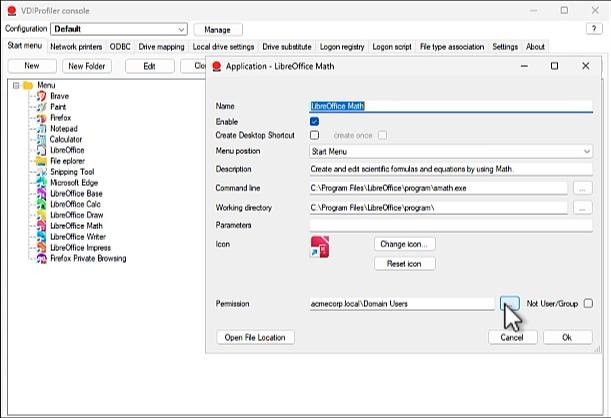Click the Manage button

coord(217,30)
